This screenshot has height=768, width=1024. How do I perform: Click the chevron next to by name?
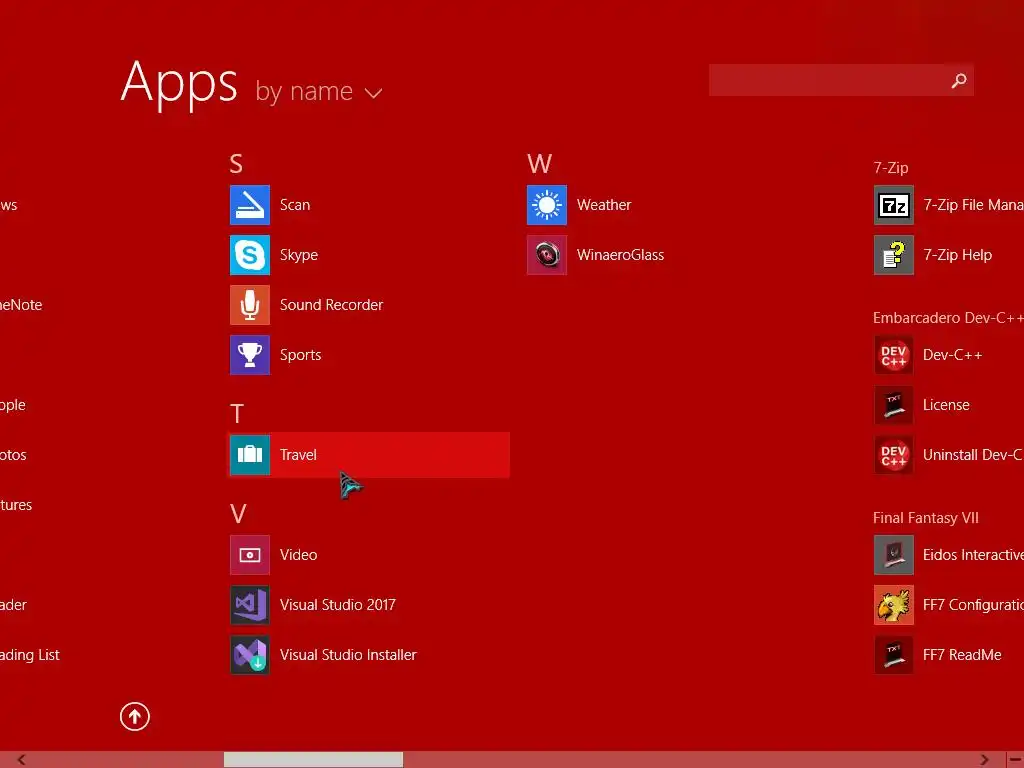click(373, 94)
